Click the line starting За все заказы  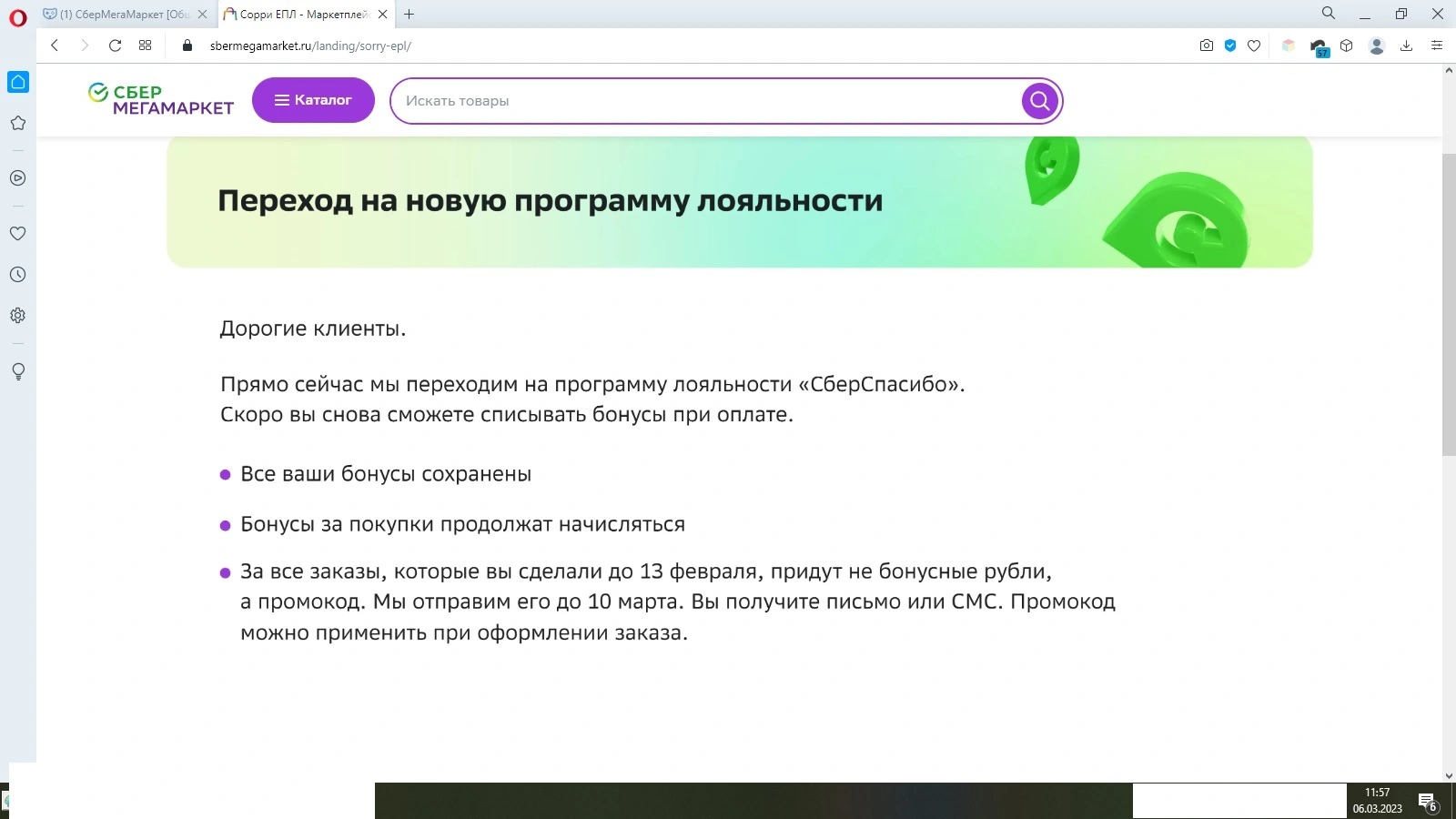[646, 571]
